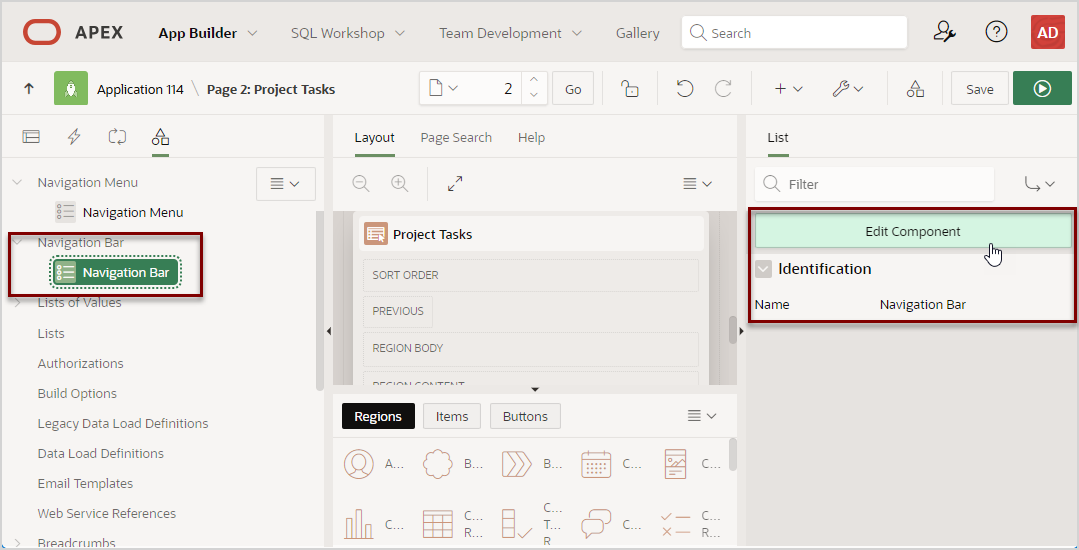
Task: Open the Gallery menu item
Action: point(637,33)
